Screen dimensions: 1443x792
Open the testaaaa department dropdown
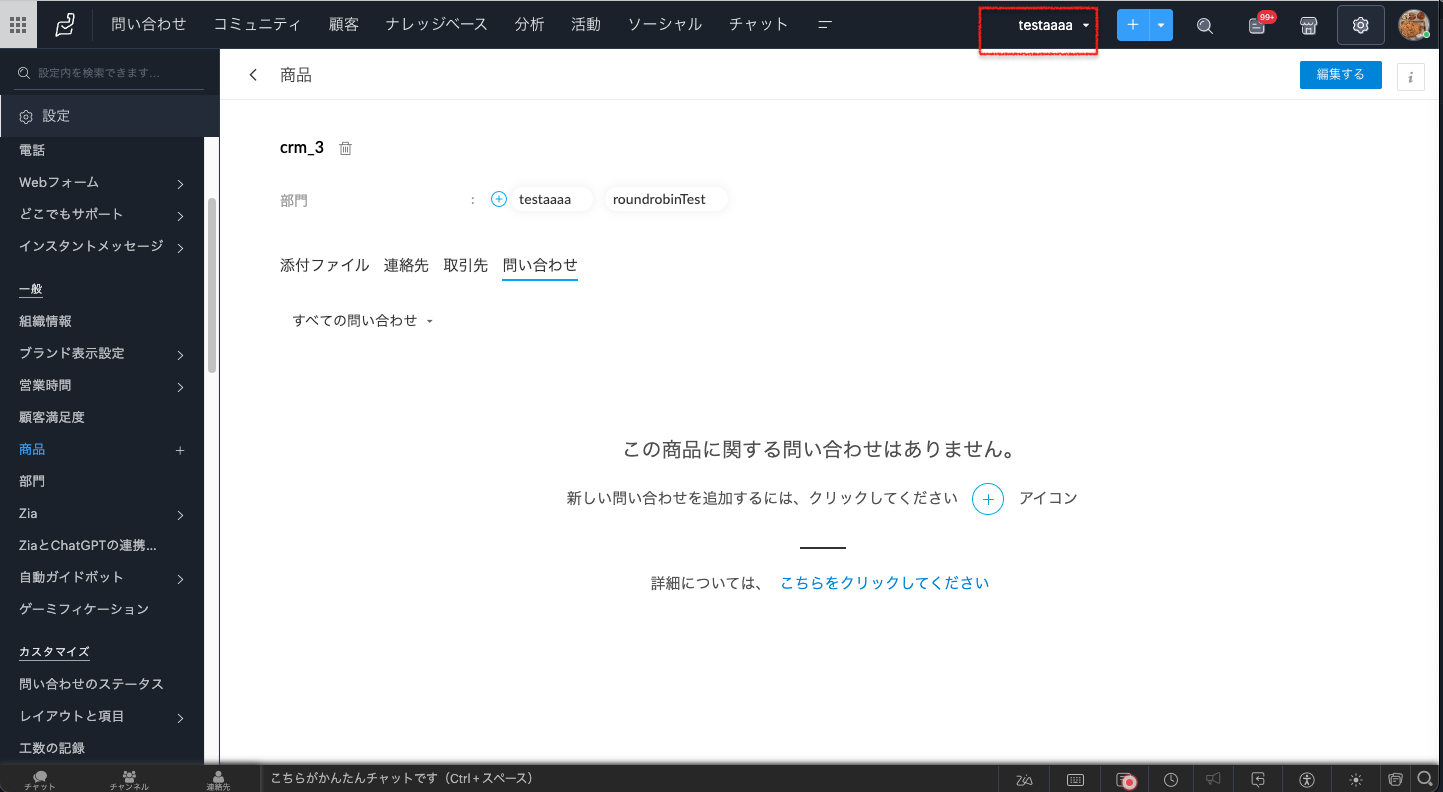pyautogui.click(x=1051, y=26)
